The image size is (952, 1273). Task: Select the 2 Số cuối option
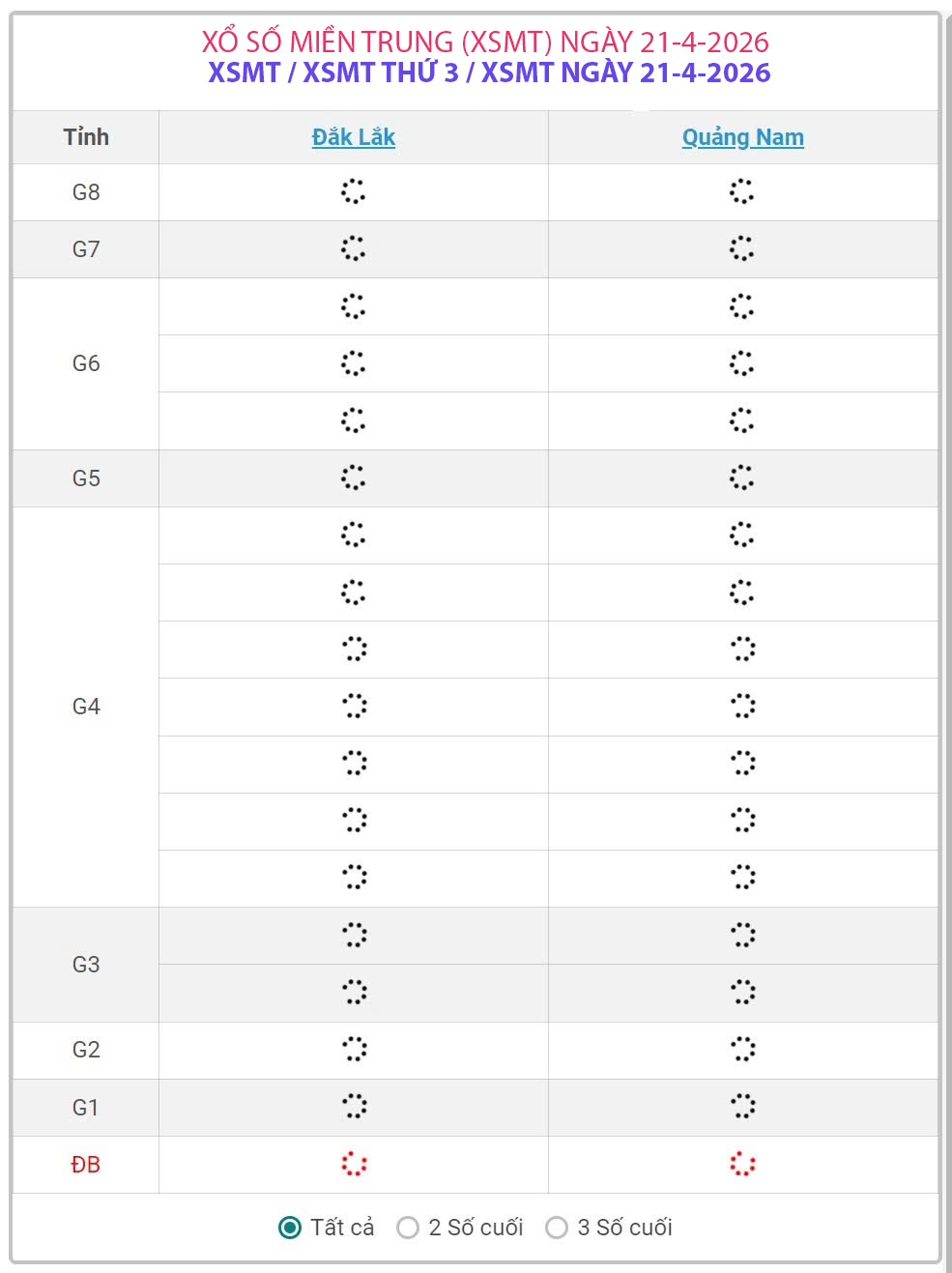tap(408, 1228)
